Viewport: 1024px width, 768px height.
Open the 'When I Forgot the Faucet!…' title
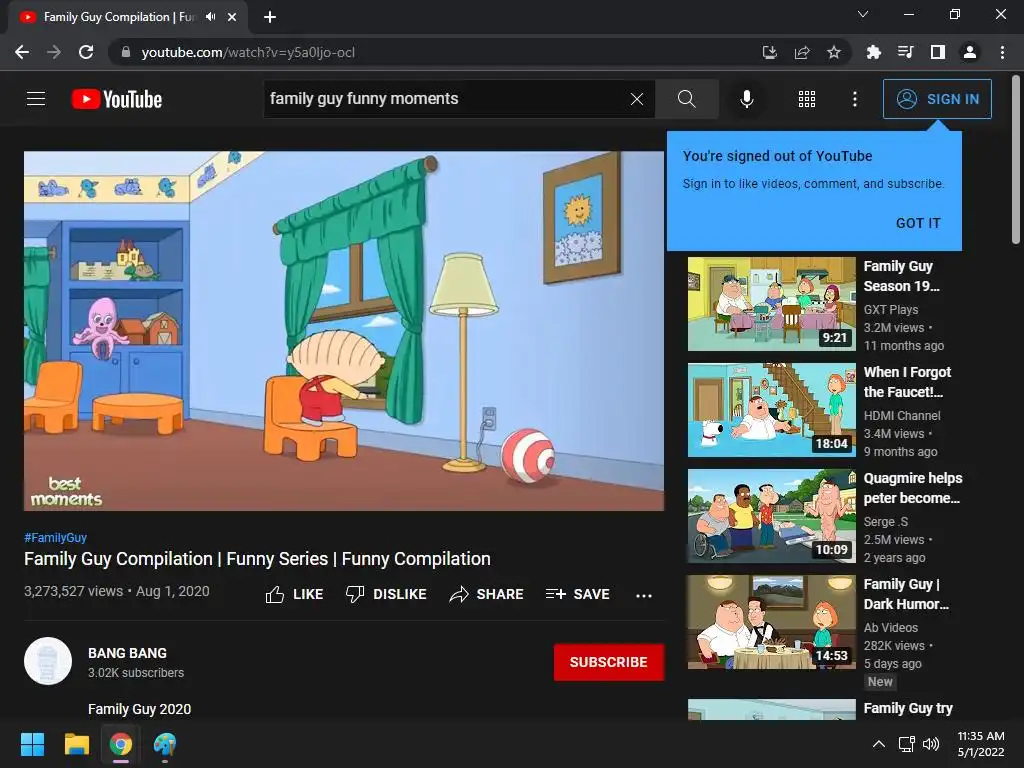pos(907,382)
